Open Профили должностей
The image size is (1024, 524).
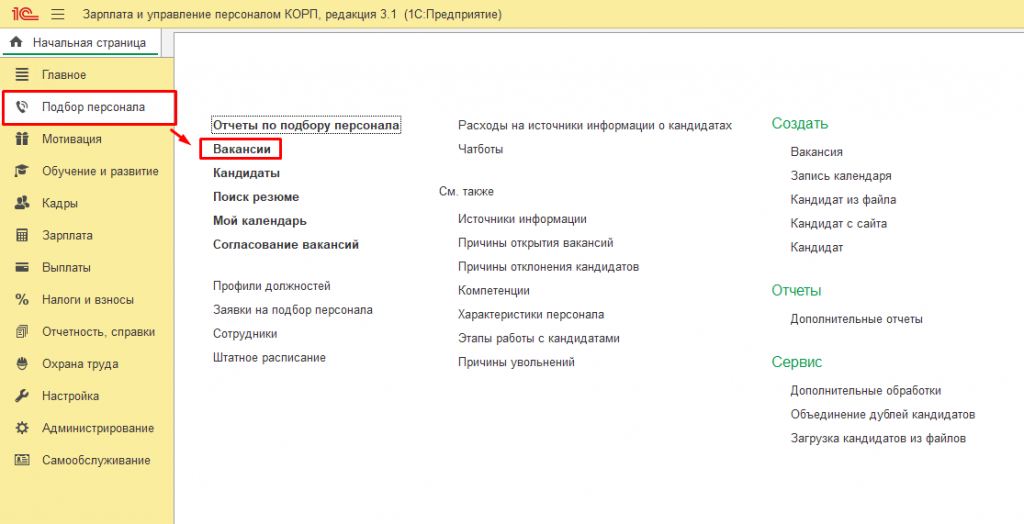coord(272,286)
